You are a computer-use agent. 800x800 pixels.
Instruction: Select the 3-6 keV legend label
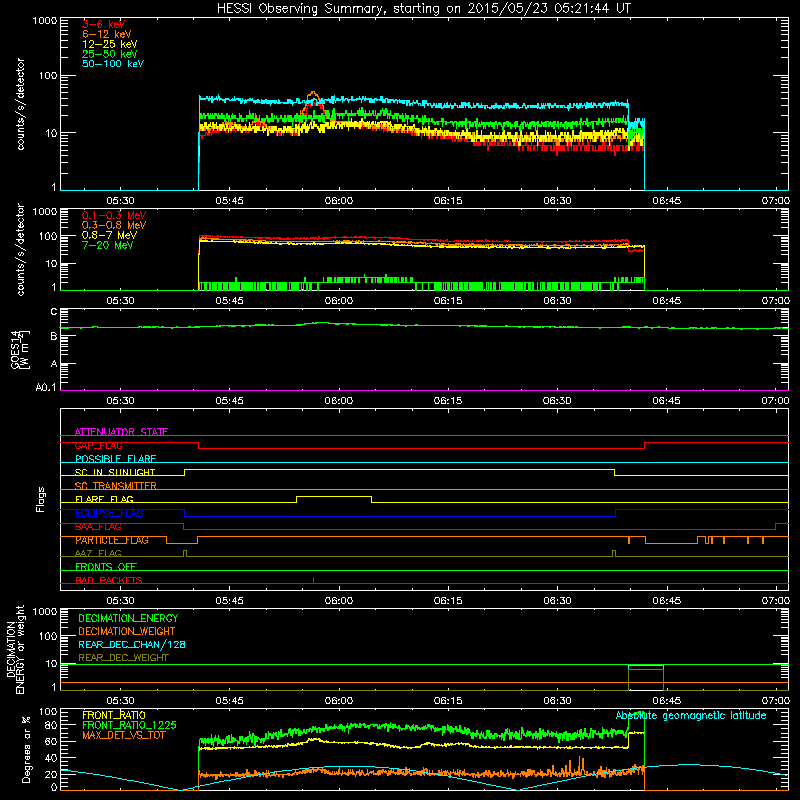coord(103,24)
